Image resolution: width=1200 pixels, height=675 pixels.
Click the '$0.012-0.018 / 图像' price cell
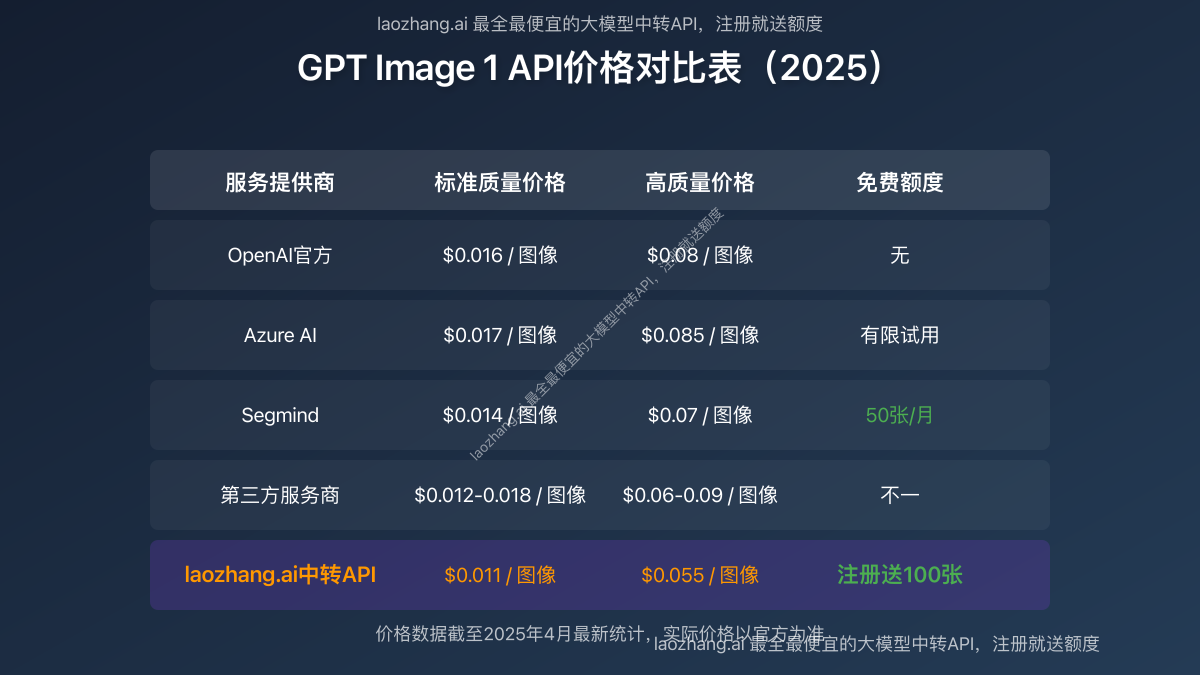tap(500, 495)
